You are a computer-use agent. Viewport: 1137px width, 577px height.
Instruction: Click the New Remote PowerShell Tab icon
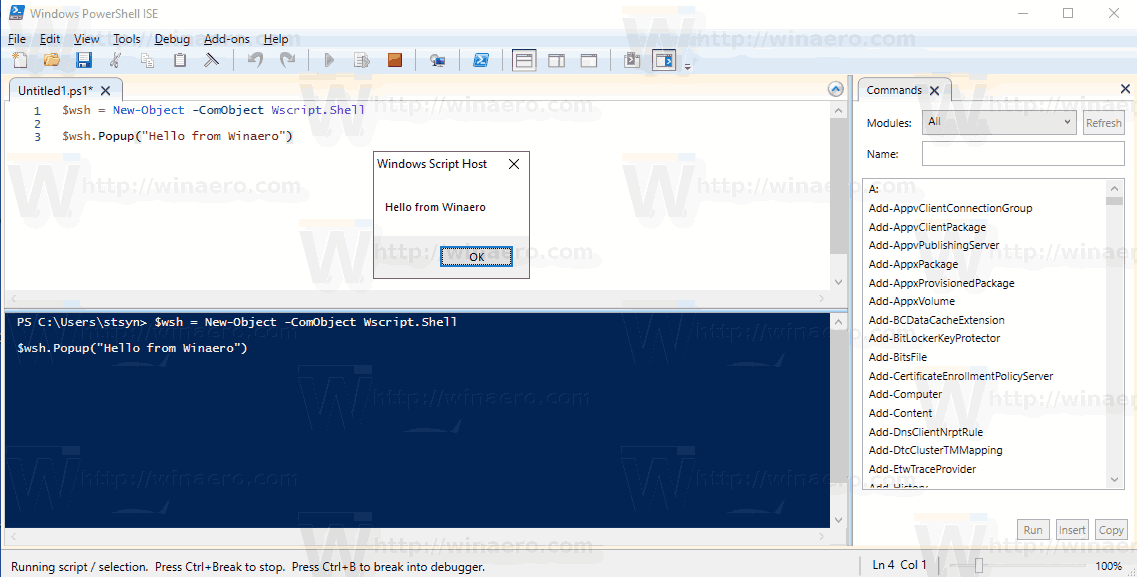click(437, 60)
